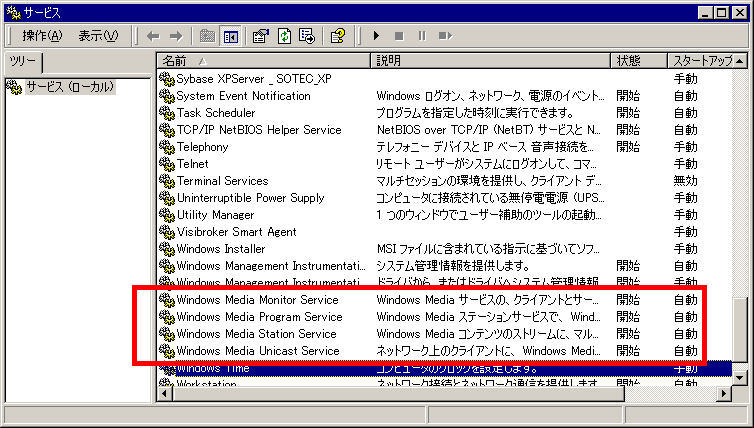
Task: Select the System Event Notification service name
Action: coord(243,96)
